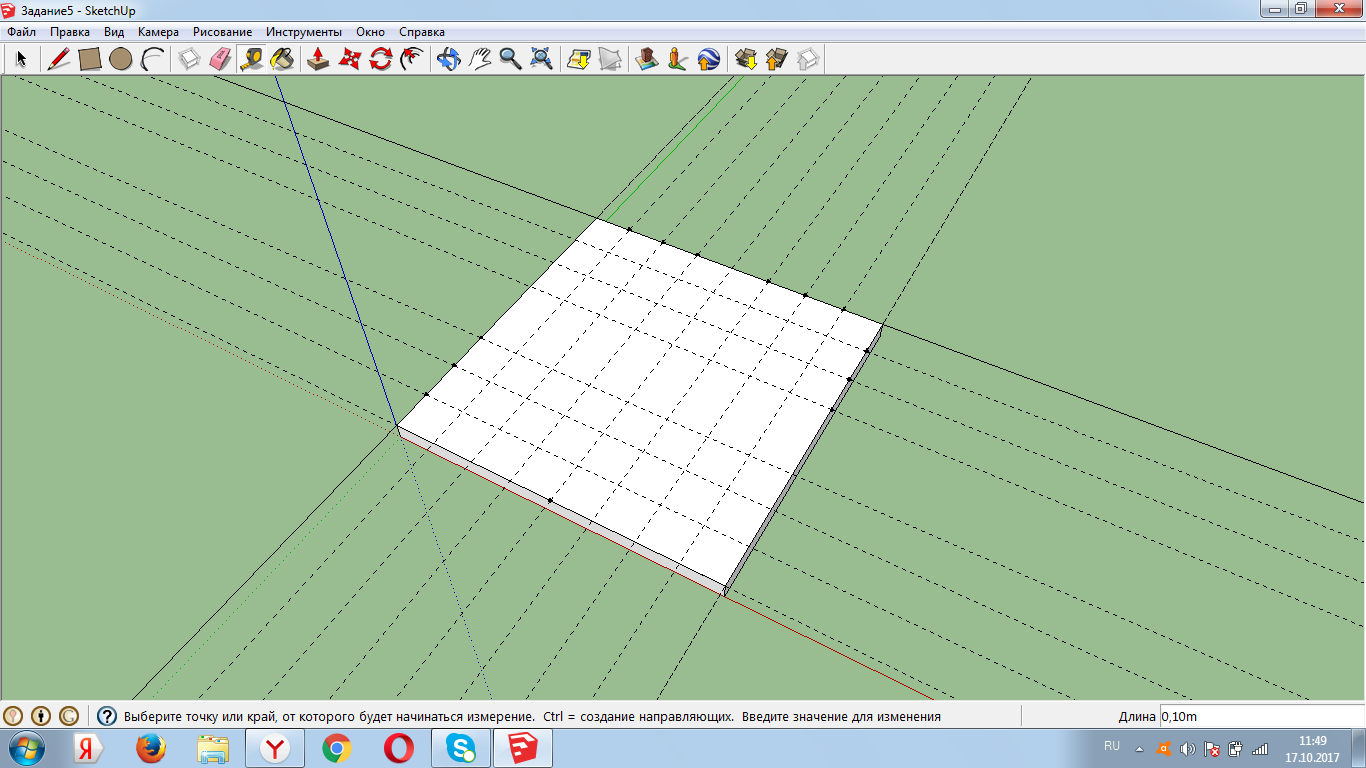Viewport: 1366px width, 768px height.
Task: Open the Instructor help question-mark icon
Action: point(107,716)
